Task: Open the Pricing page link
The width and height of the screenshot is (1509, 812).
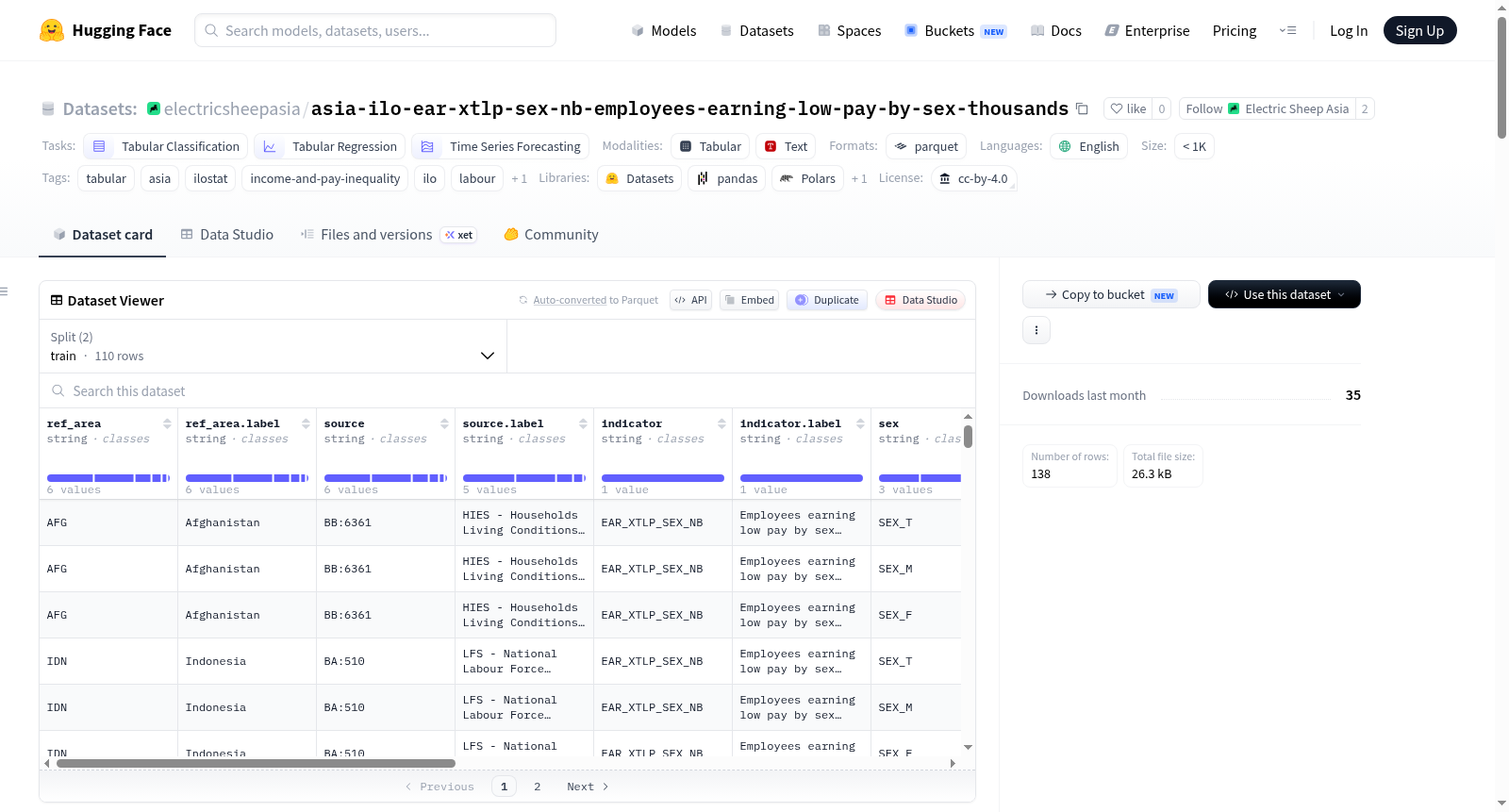Action: pos(1235,30)
